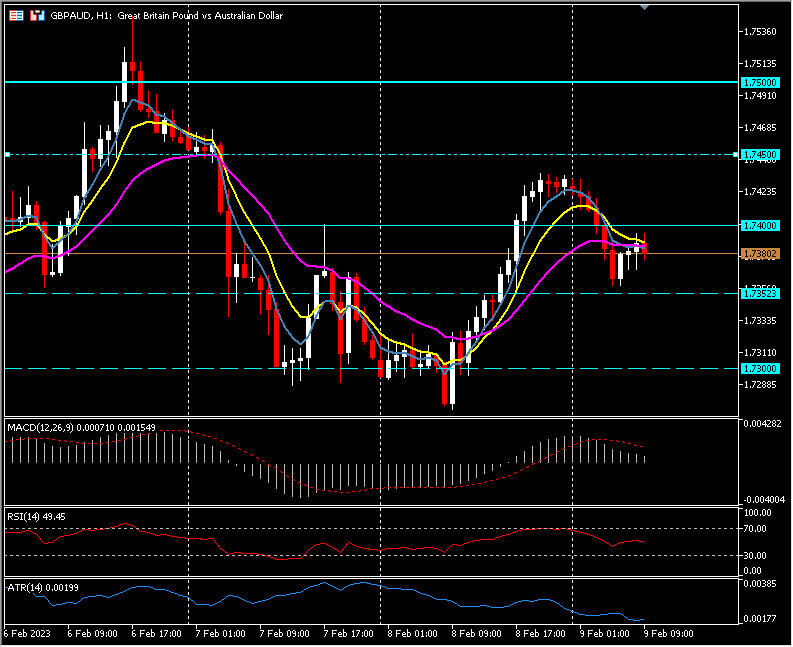The height and width of the screenshot is (647, 793).
Task: Select the left anchor handle of the 1.74500 line
Action: pos(7,155)
